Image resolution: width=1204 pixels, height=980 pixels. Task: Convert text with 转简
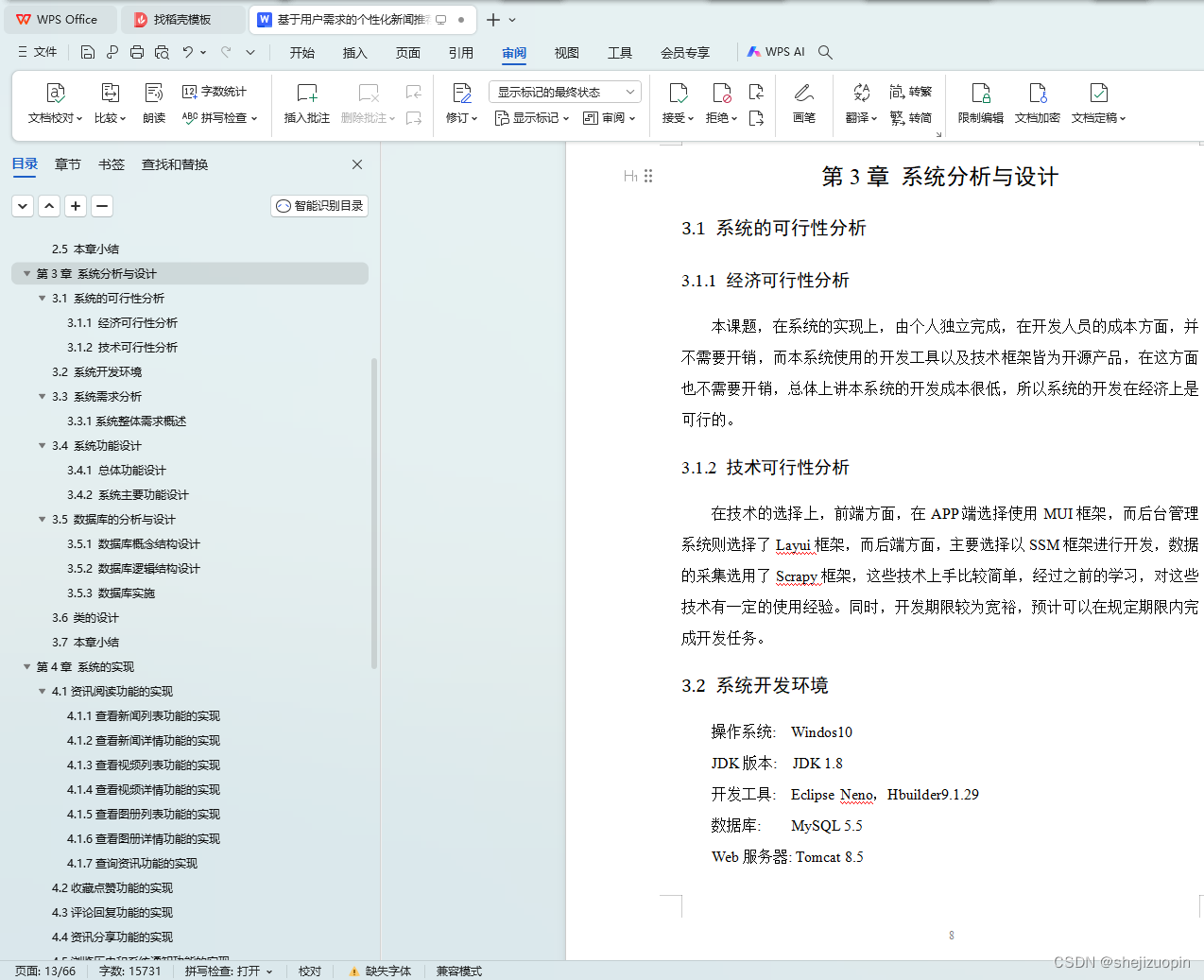[911, 118]
